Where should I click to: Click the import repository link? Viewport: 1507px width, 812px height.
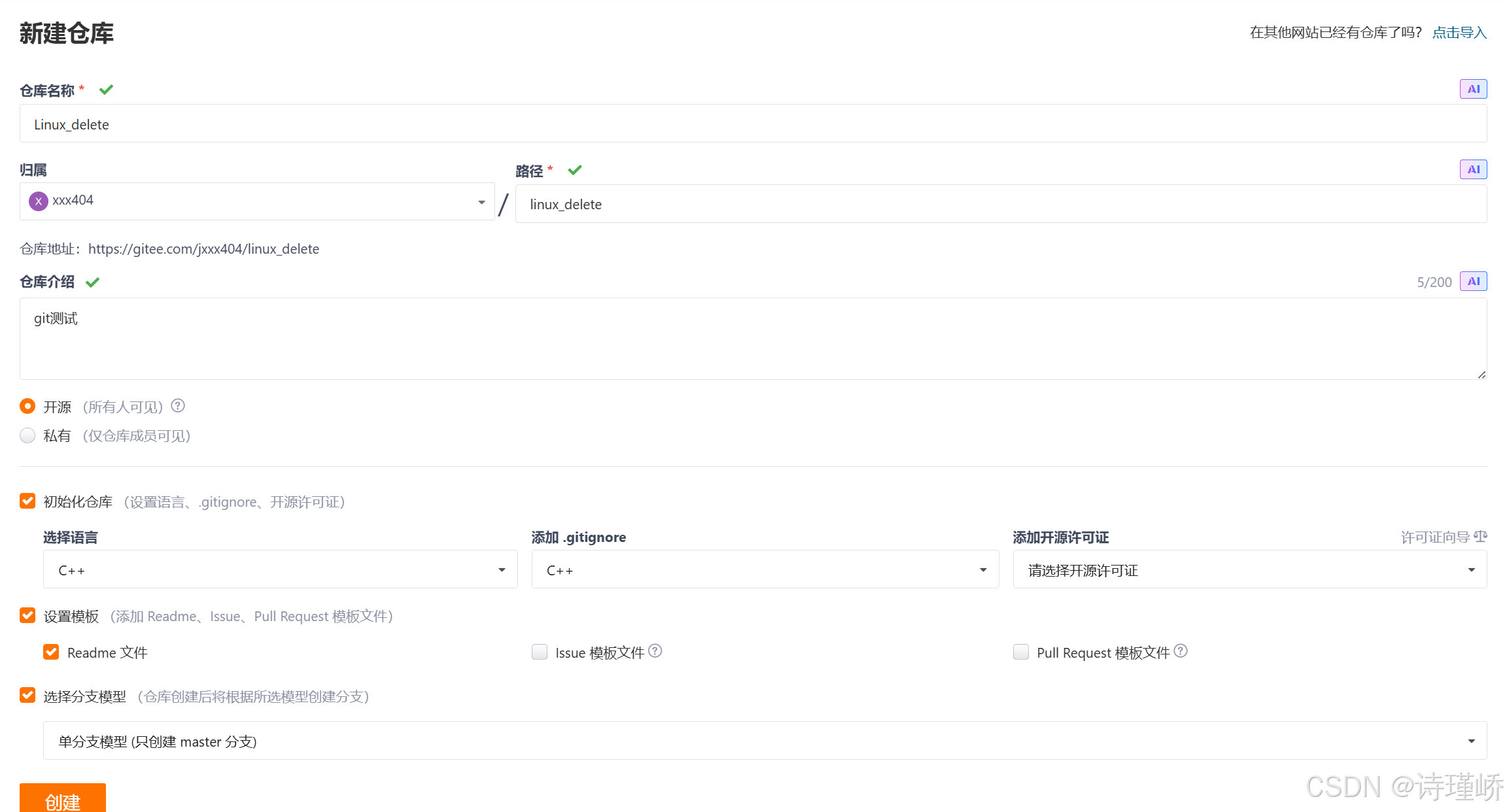coord(1459,33)
